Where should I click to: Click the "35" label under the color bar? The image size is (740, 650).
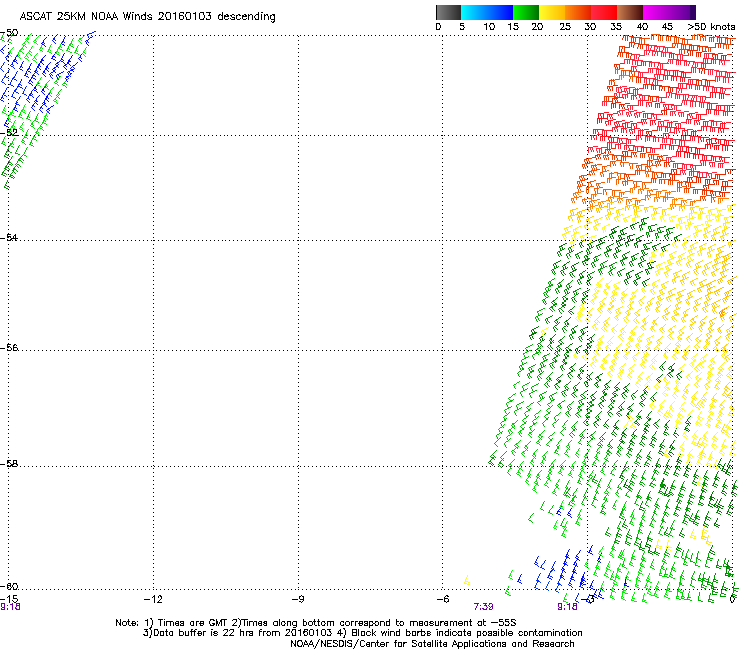616,27
